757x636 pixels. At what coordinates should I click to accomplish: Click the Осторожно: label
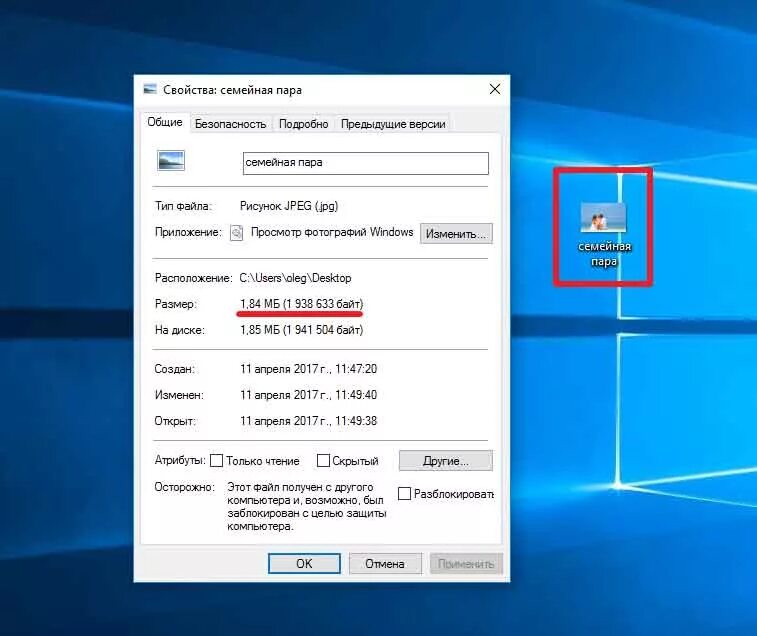(x=184, y=487)
